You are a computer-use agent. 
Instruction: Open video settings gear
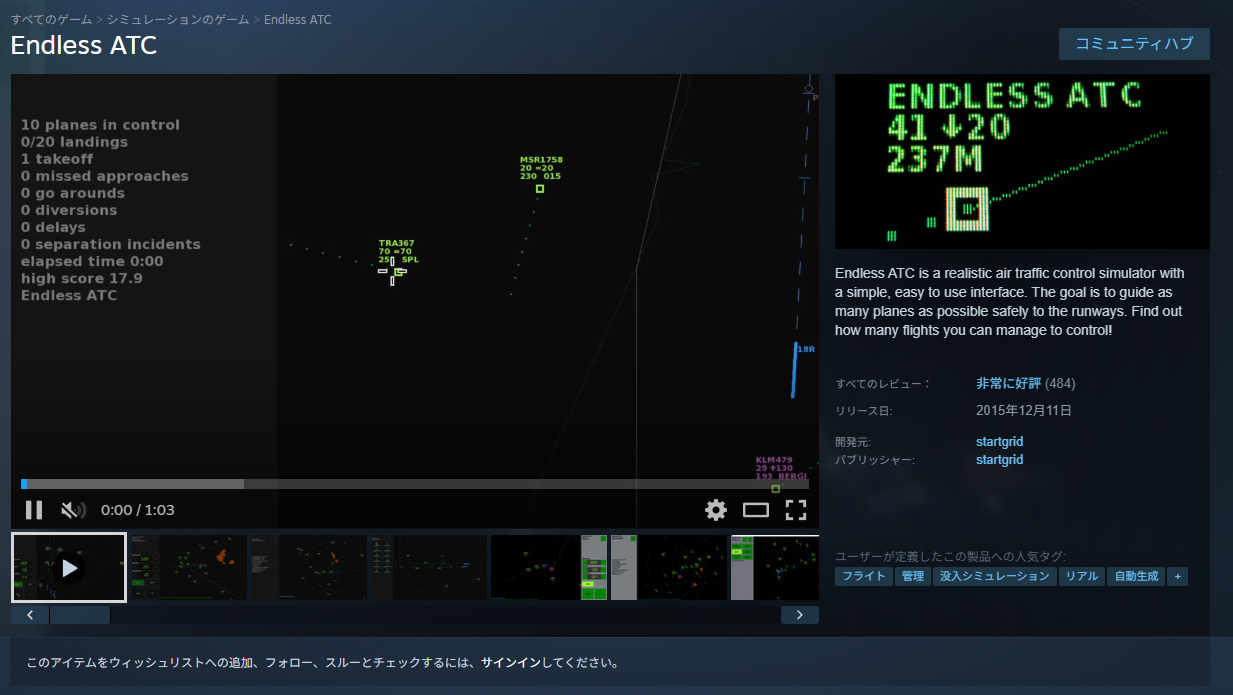click(716, 510)
